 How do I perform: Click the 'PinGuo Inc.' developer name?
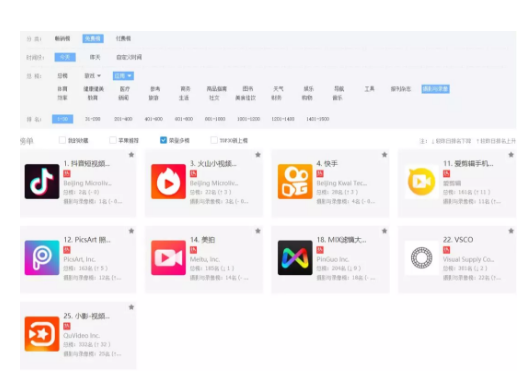click(333, 259)
